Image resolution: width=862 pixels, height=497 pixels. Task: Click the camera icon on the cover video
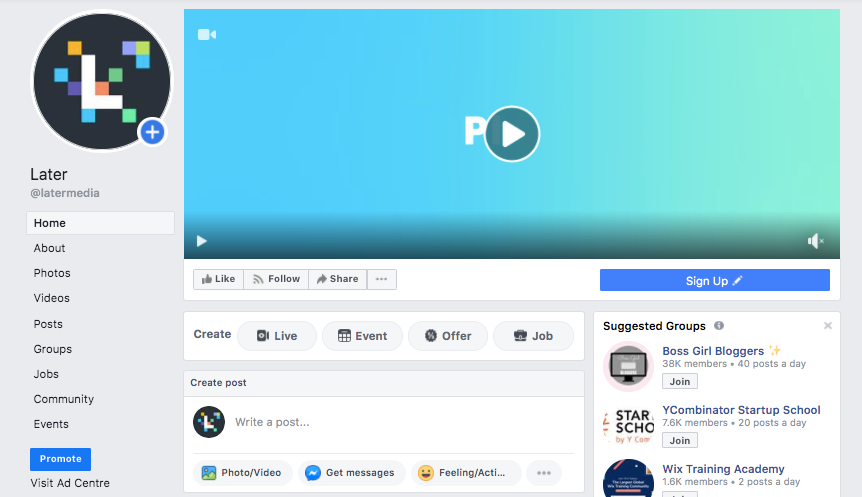pyautogui.click(x=207, y=35)
